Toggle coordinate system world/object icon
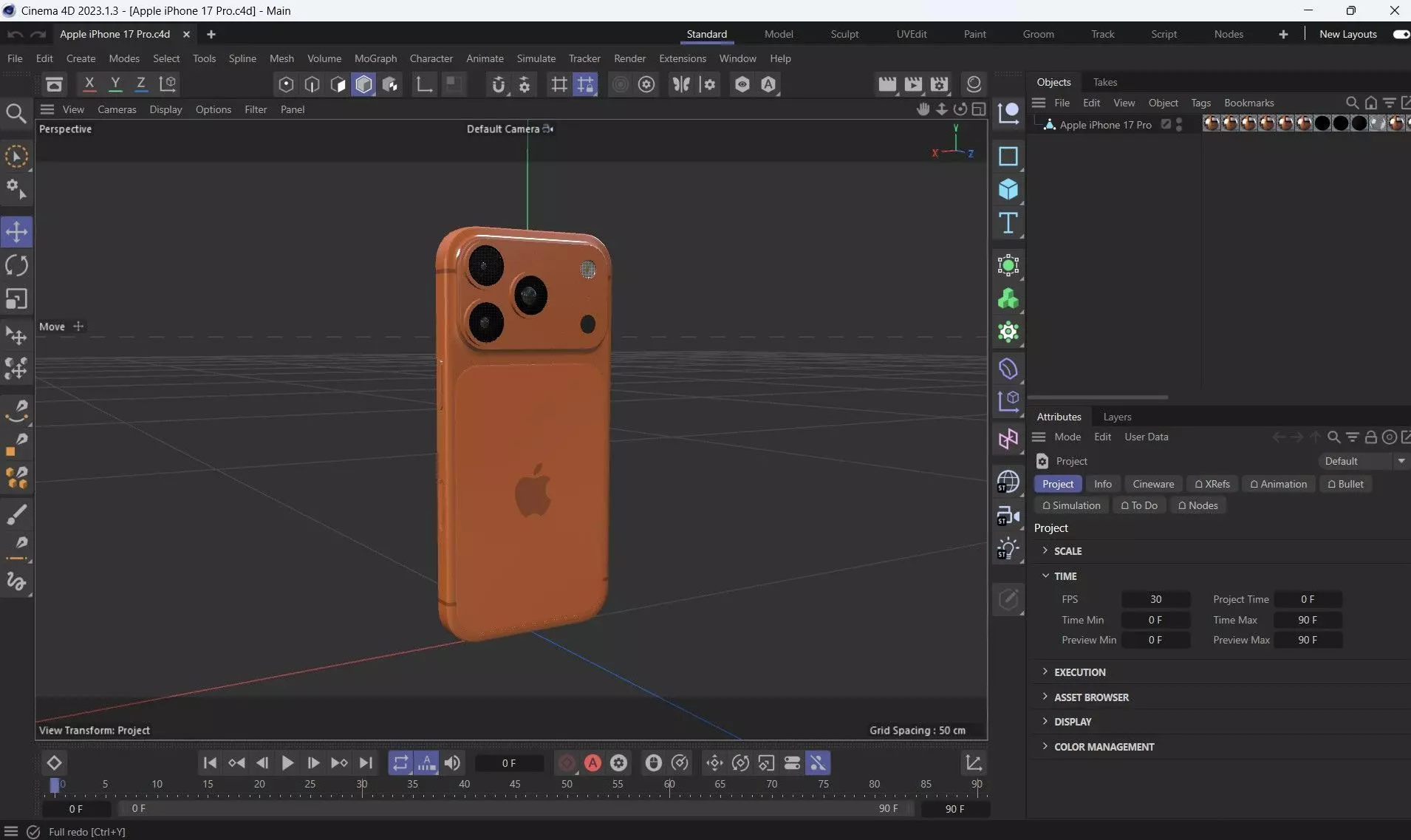Image resolution: width=1411 pixels, height=840 pixels. 167,83
